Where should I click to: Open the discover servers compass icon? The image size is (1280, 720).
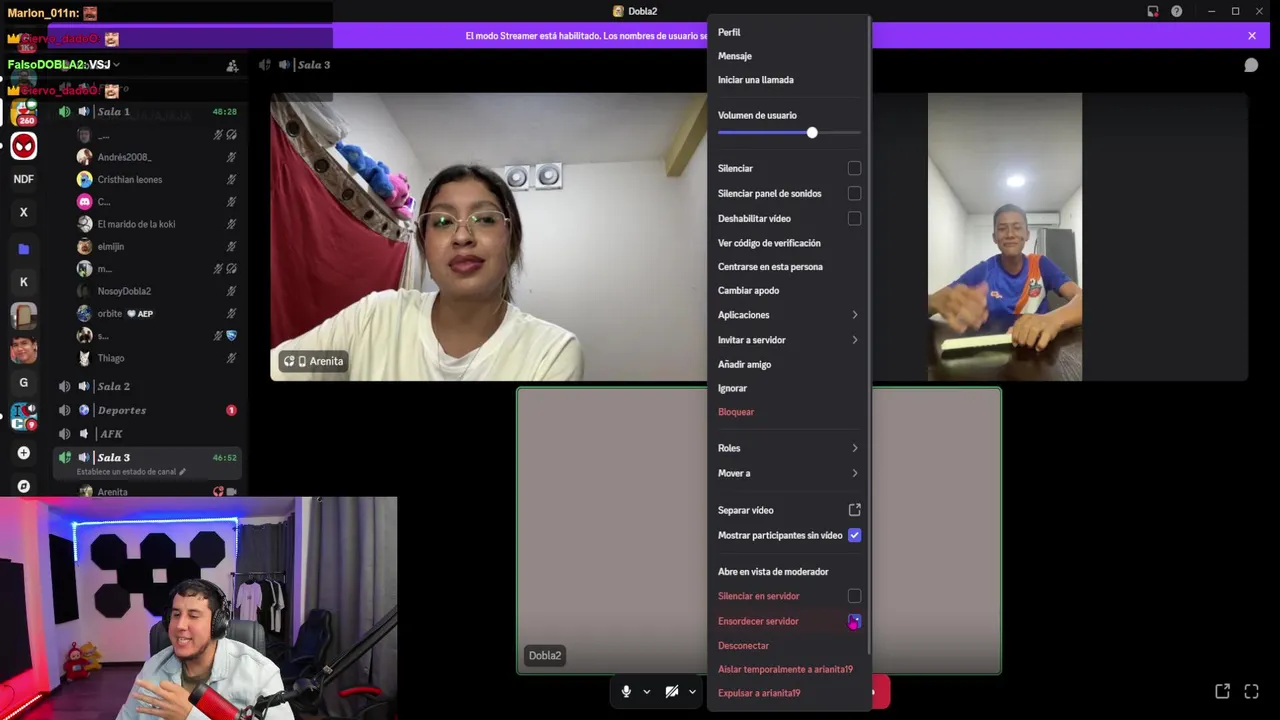point(24,486)
